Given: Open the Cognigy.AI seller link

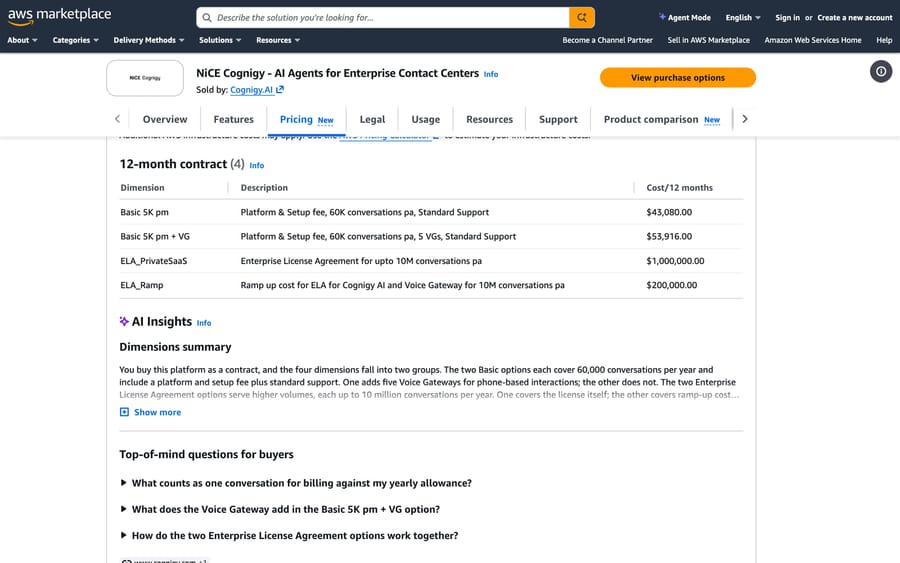Looking at the screenshot, I should pos(251,90).
